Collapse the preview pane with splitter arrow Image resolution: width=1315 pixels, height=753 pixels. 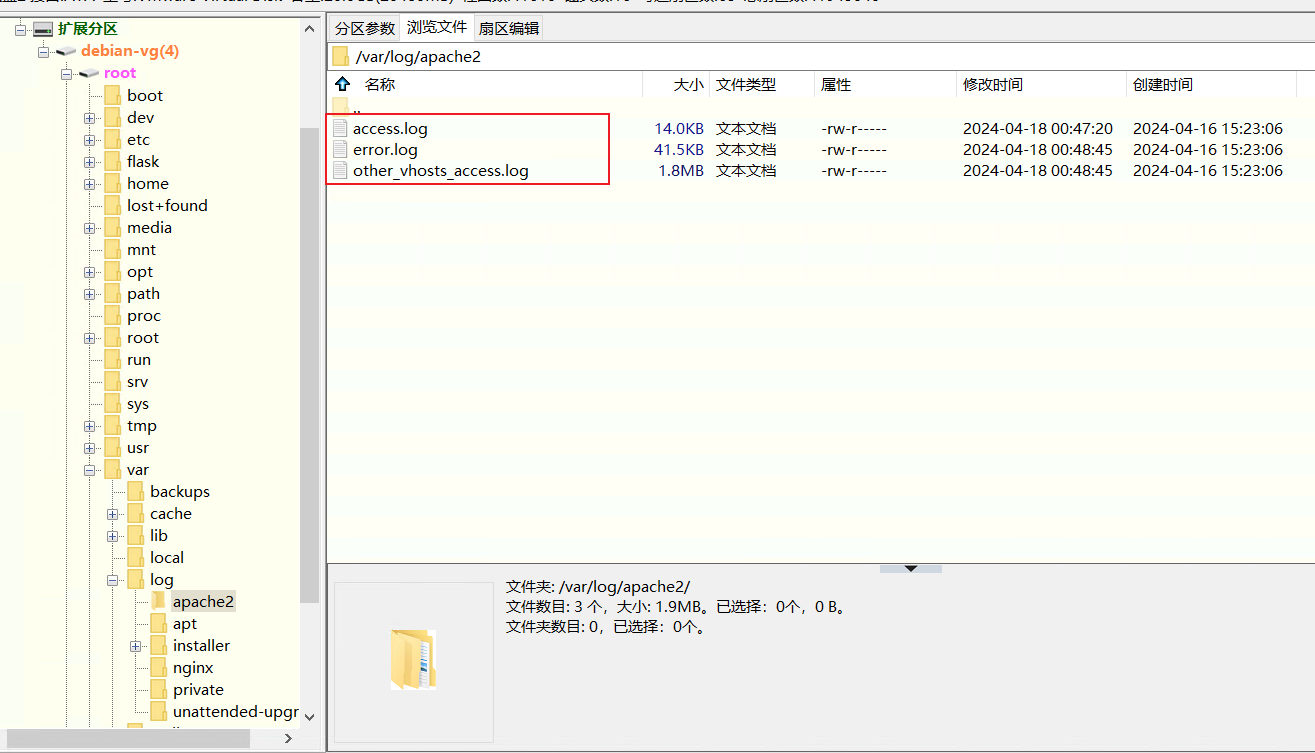click(911, 568)
